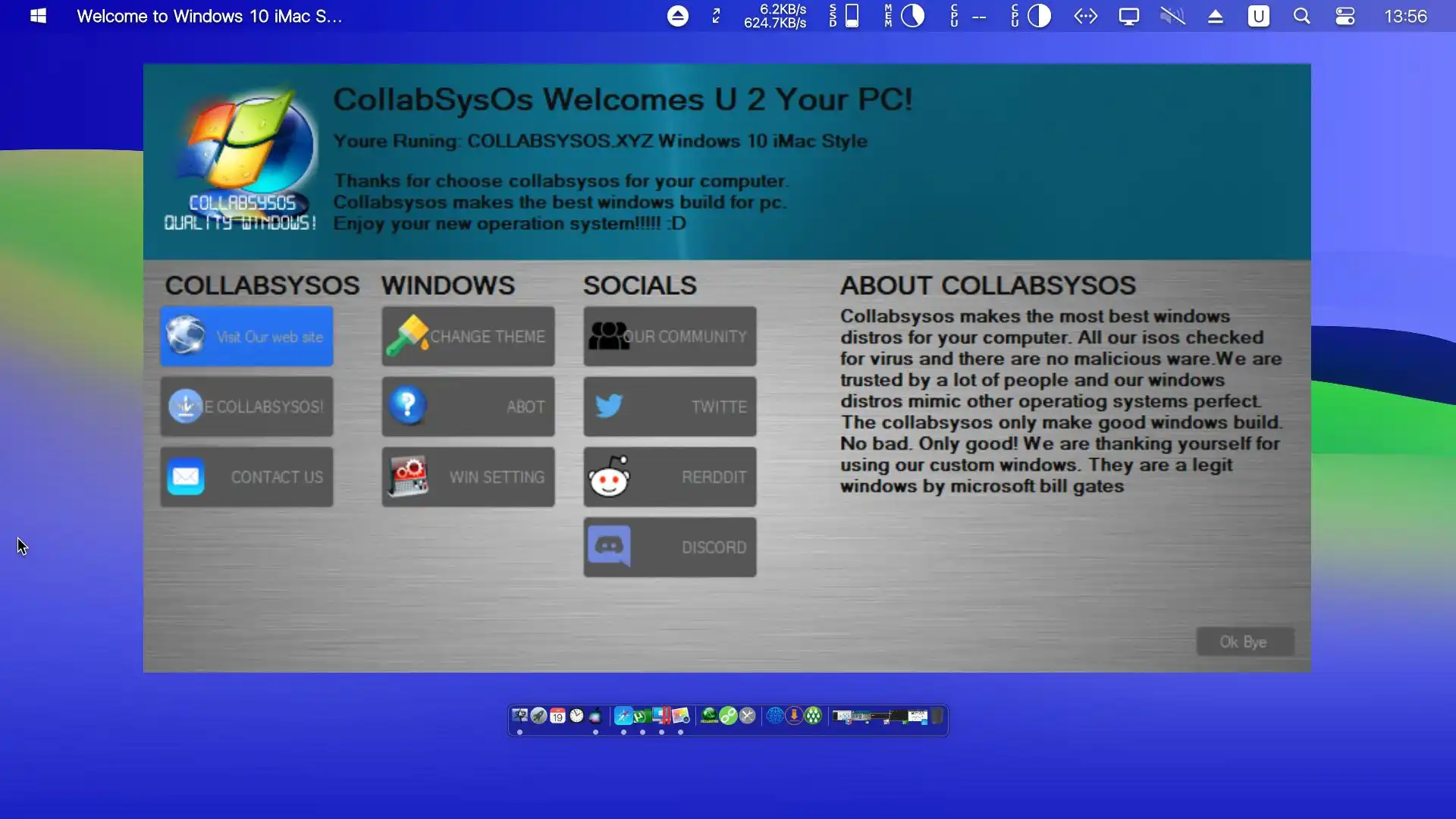Click the Discord logo icon
The height and width of the screenshot is (819, 1456).
click(610, 546)
